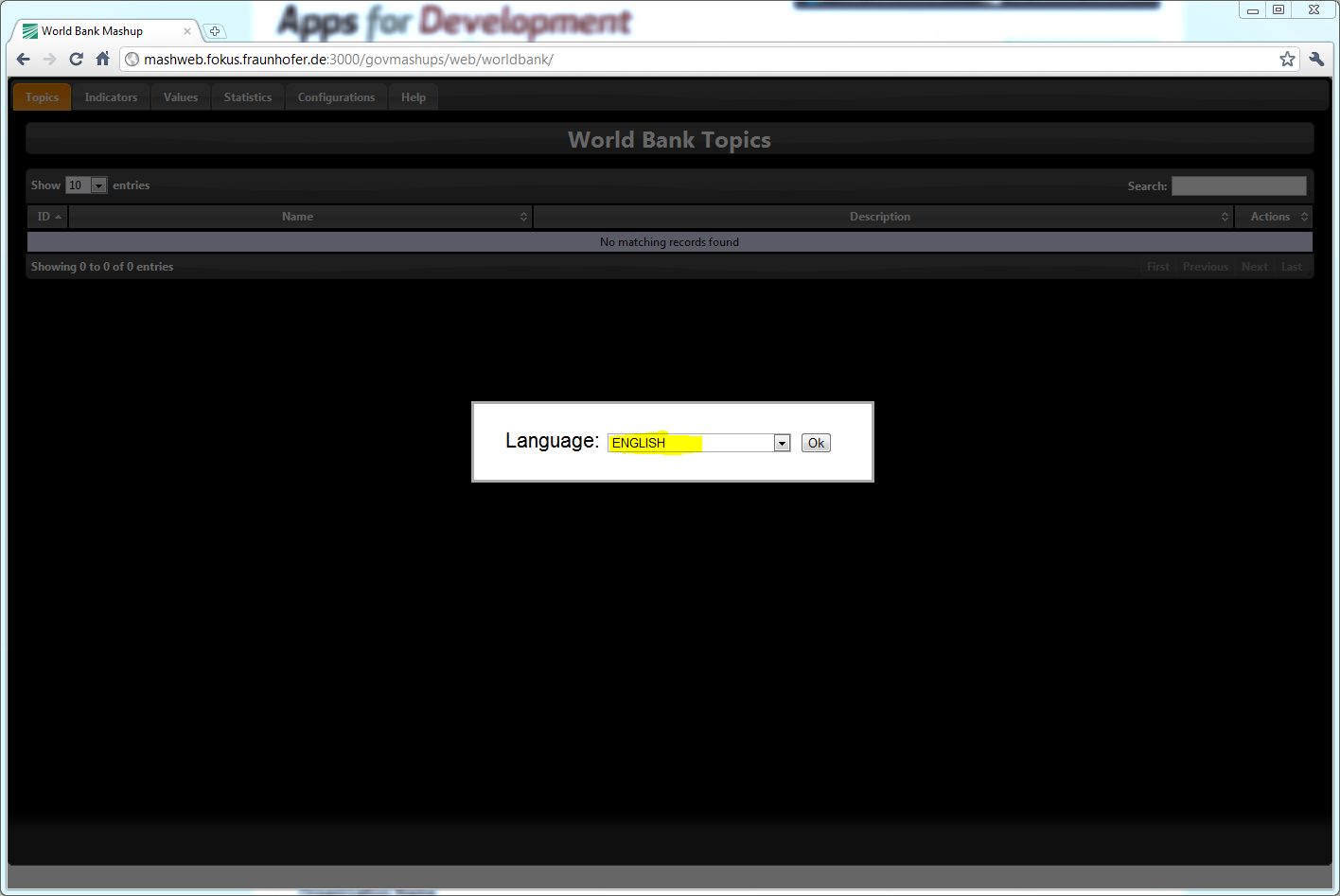Image resolution: width=1340 pixels, height=896 pixels.
Task: Open the Statistics tab
Action: (248, 97)
